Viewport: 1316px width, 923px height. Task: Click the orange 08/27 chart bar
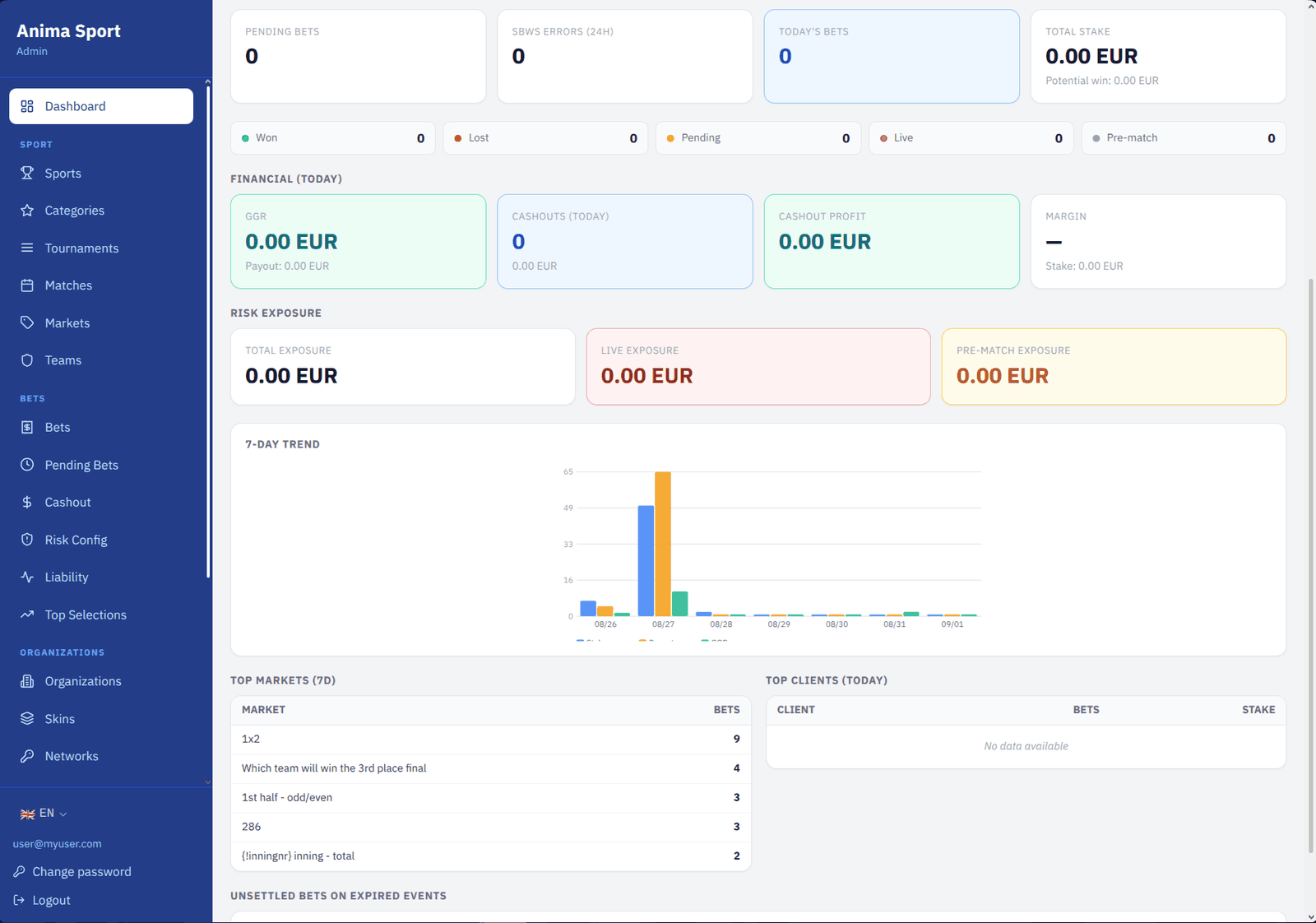tap(663, 544)
